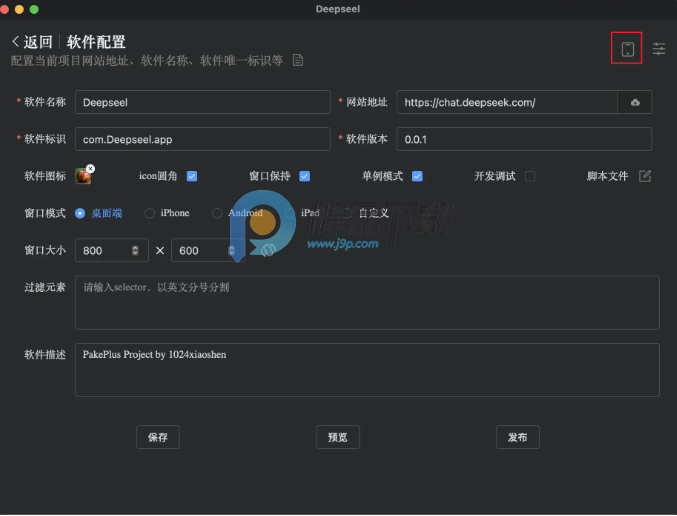Click the cloud upload icon beside 网站地址
677x516 pixels.
[635, 102]
